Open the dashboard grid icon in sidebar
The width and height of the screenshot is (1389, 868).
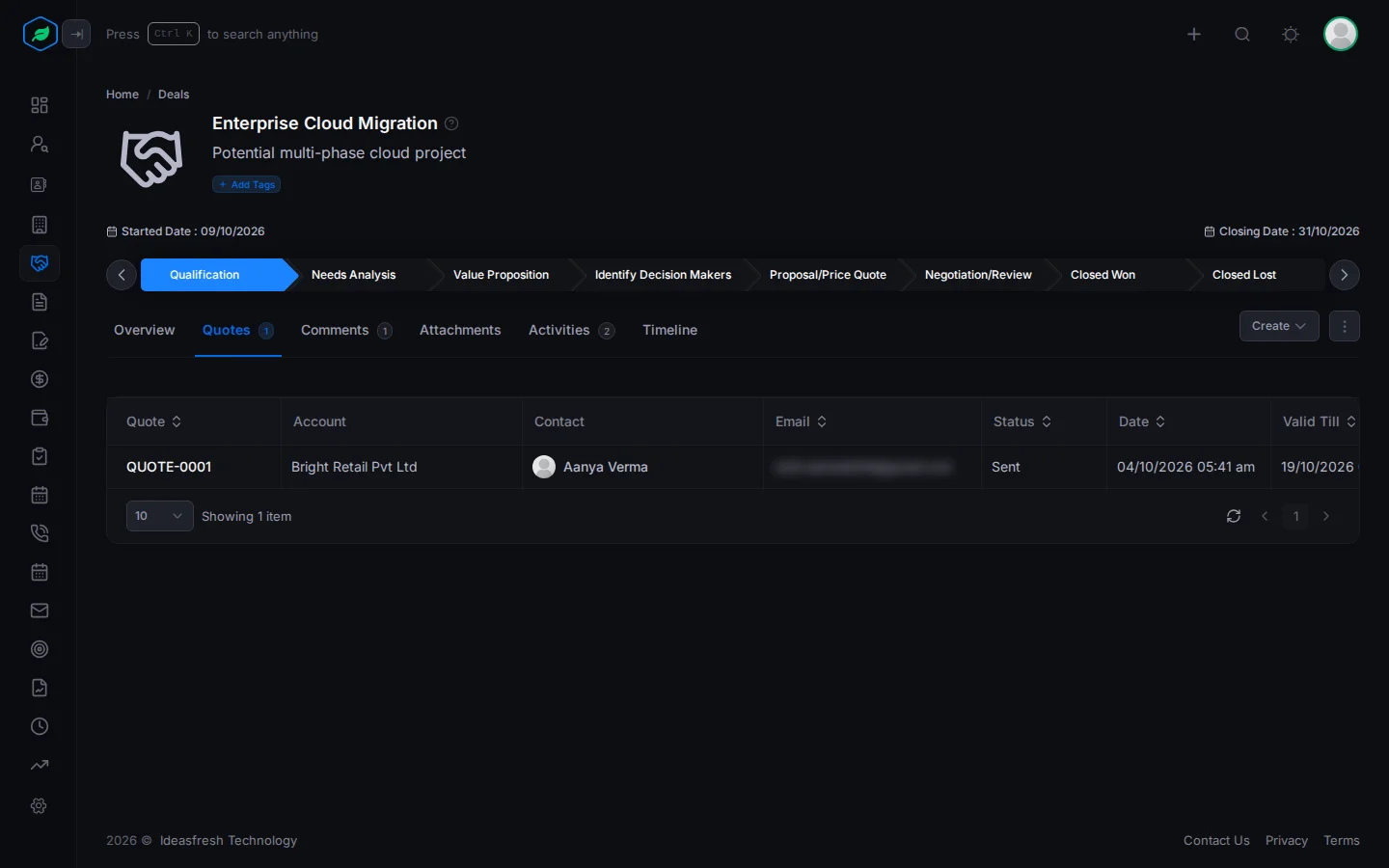[x=40, y=105]
